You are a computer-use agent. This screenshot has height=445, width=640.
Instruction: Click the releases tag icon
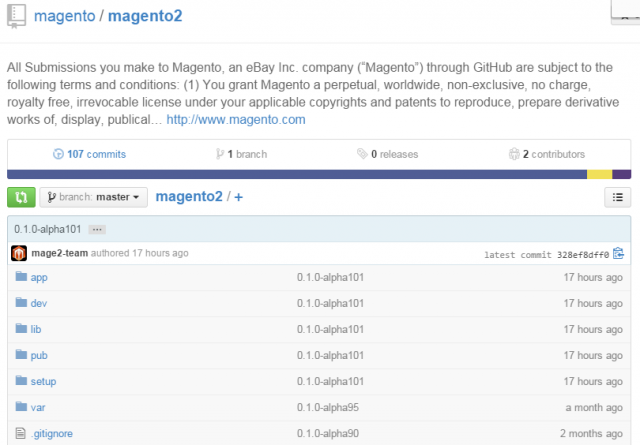362,154
